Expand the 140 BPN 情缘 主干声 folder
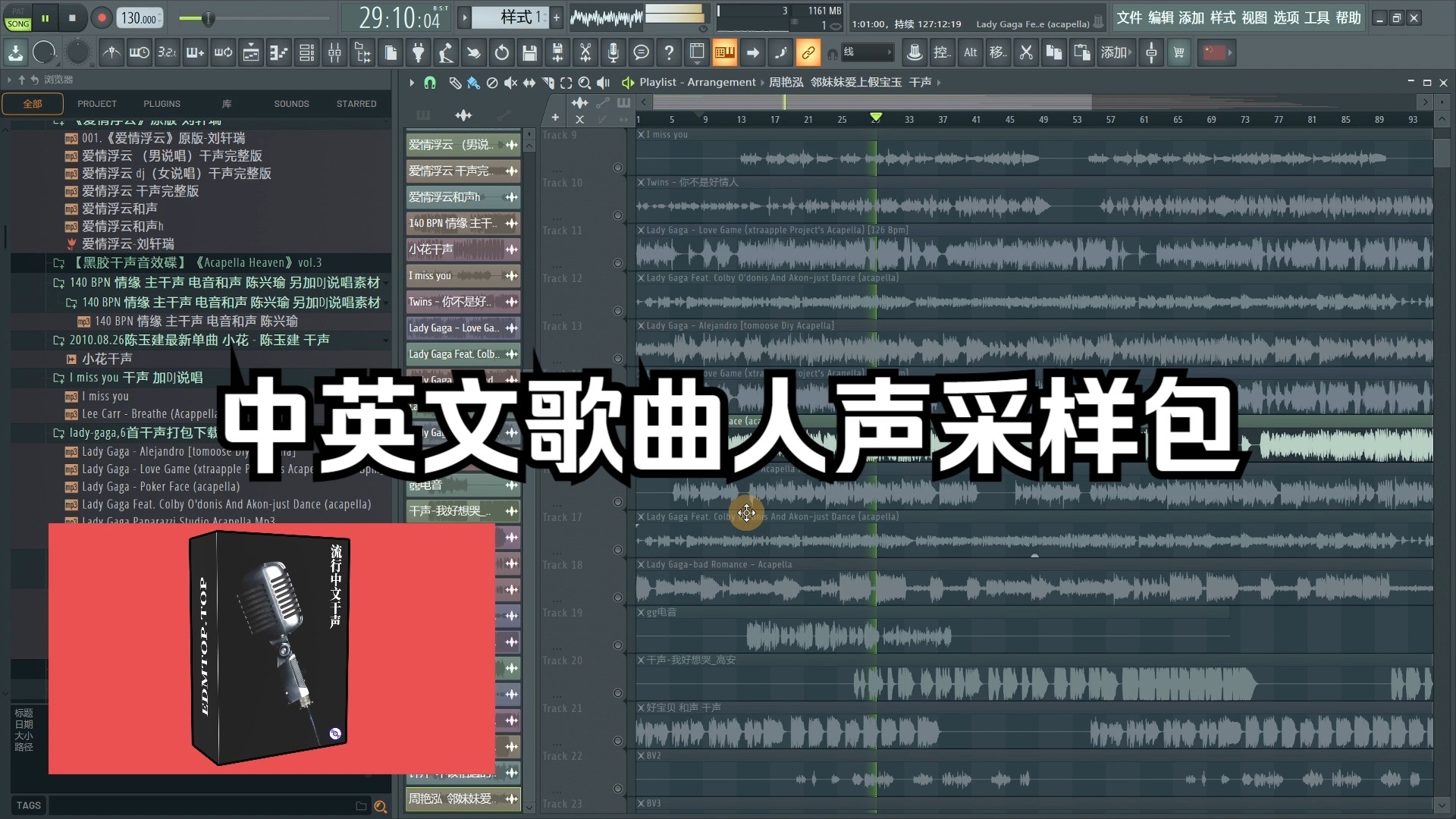The height and width of the screenshot is (819, 1456). coord(58,283)
